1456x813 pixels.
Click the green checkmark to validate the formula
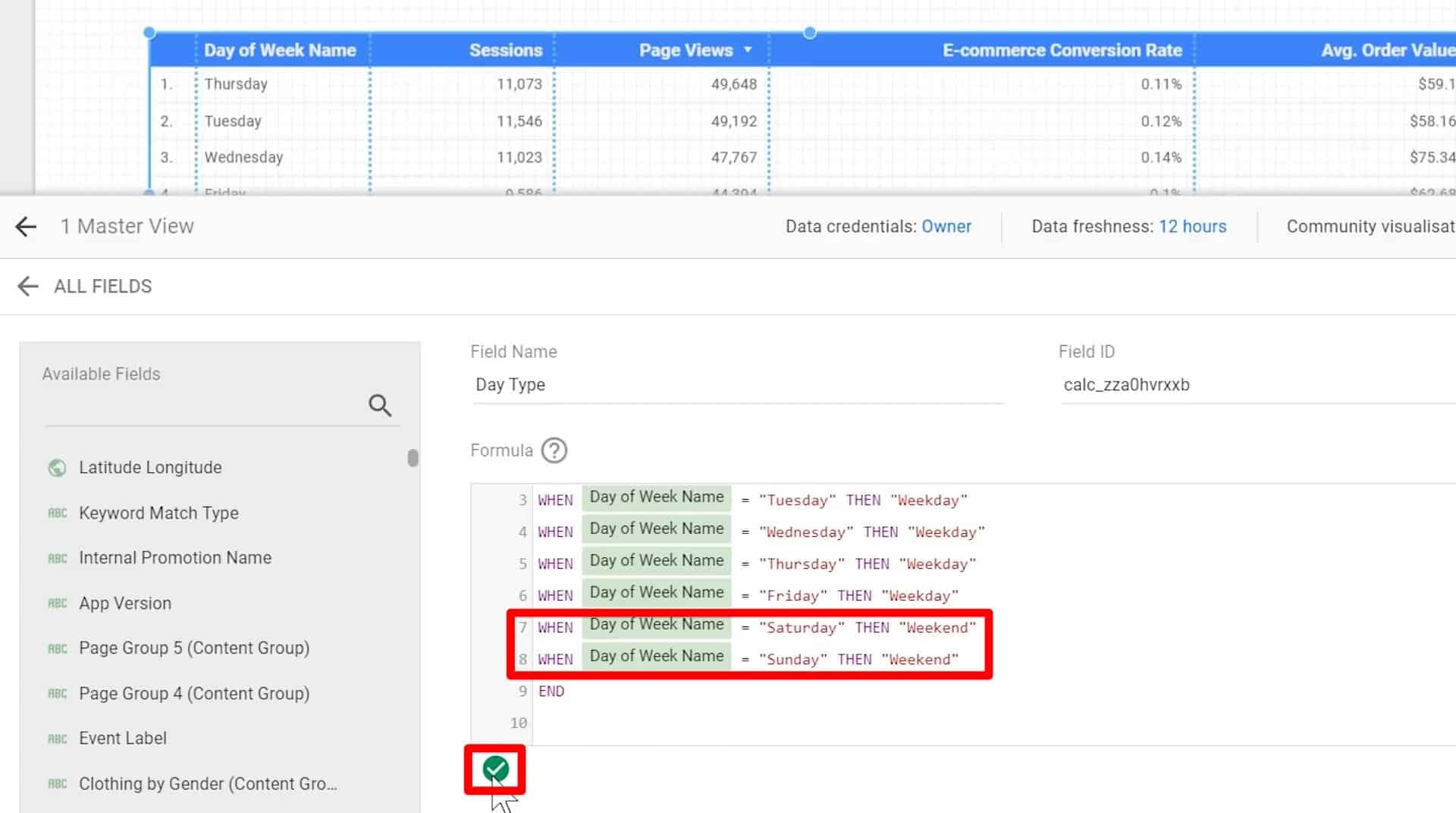point(496,768)
